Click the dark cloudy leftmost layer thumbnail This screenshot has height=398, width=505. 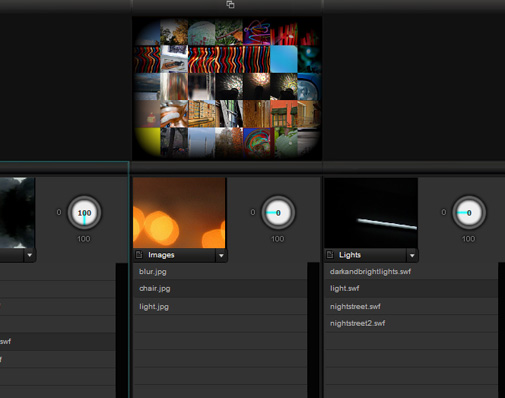pyautogui.click(x=17, y=213)
